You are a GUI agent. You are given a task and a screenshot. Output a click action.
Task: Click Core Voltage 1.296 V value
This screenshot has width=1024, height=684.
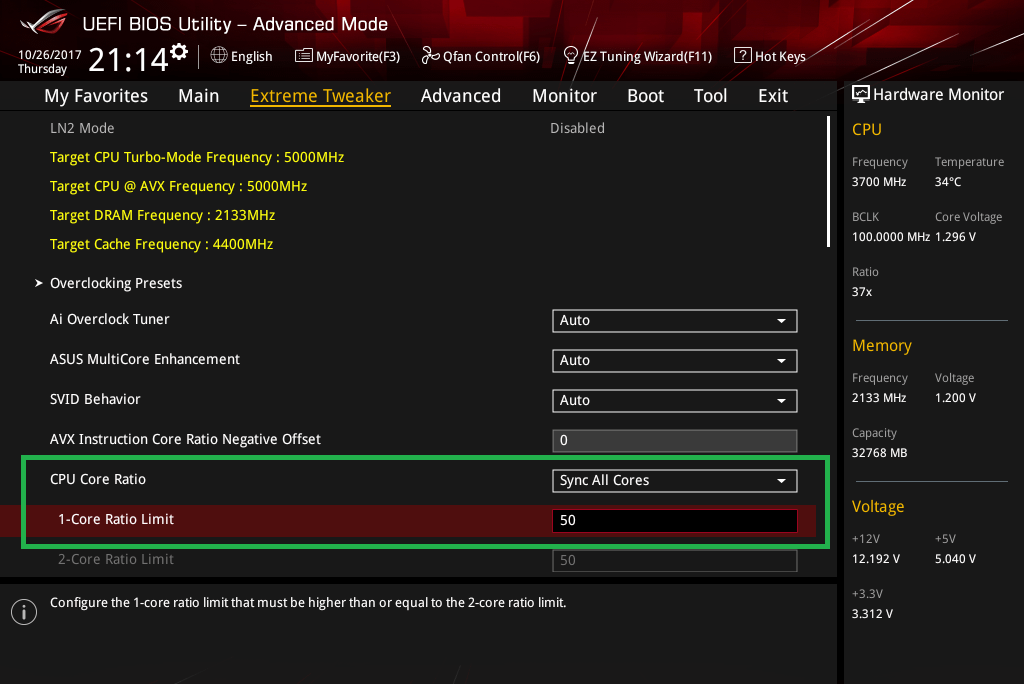[x=955, y=237]
